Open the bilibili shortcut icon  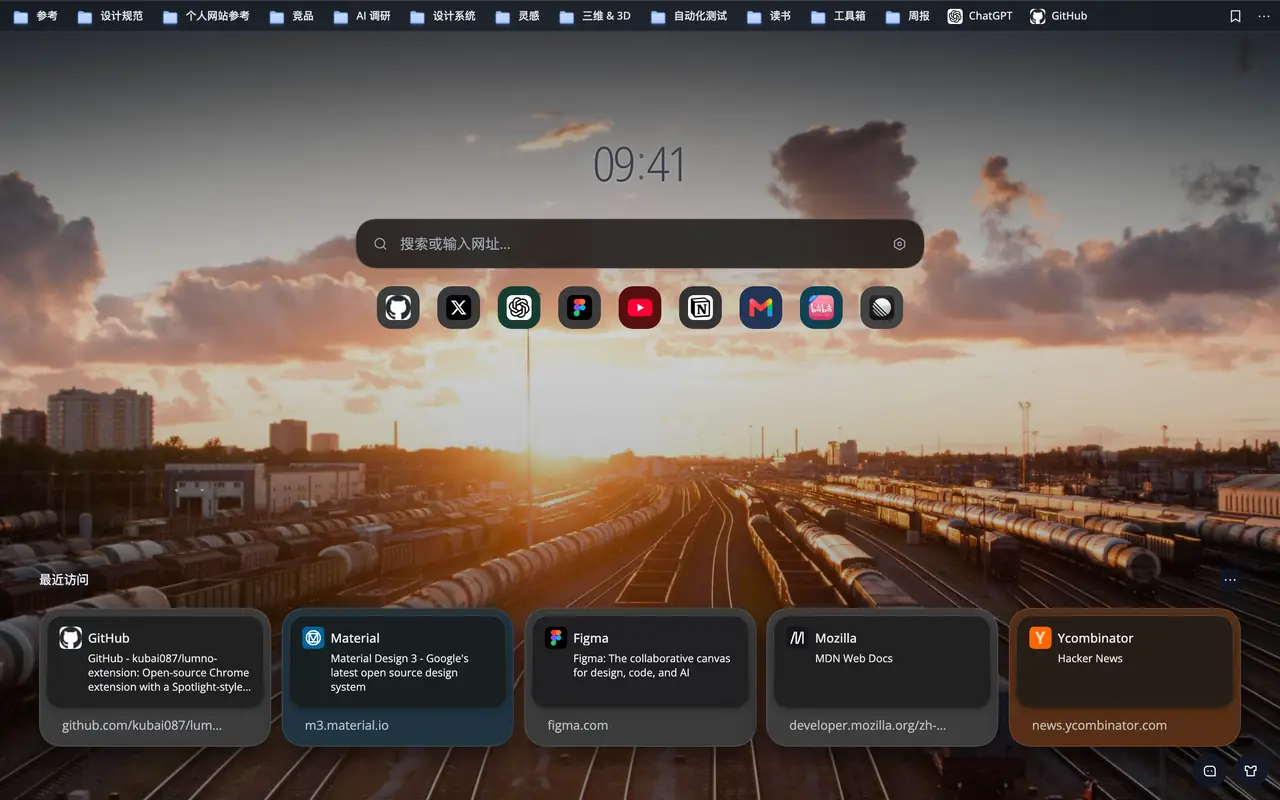tap(821, 308)
